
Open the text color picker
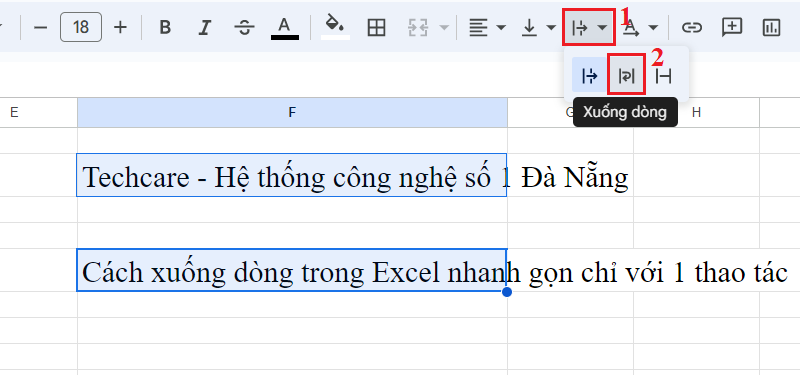[284, 28]
